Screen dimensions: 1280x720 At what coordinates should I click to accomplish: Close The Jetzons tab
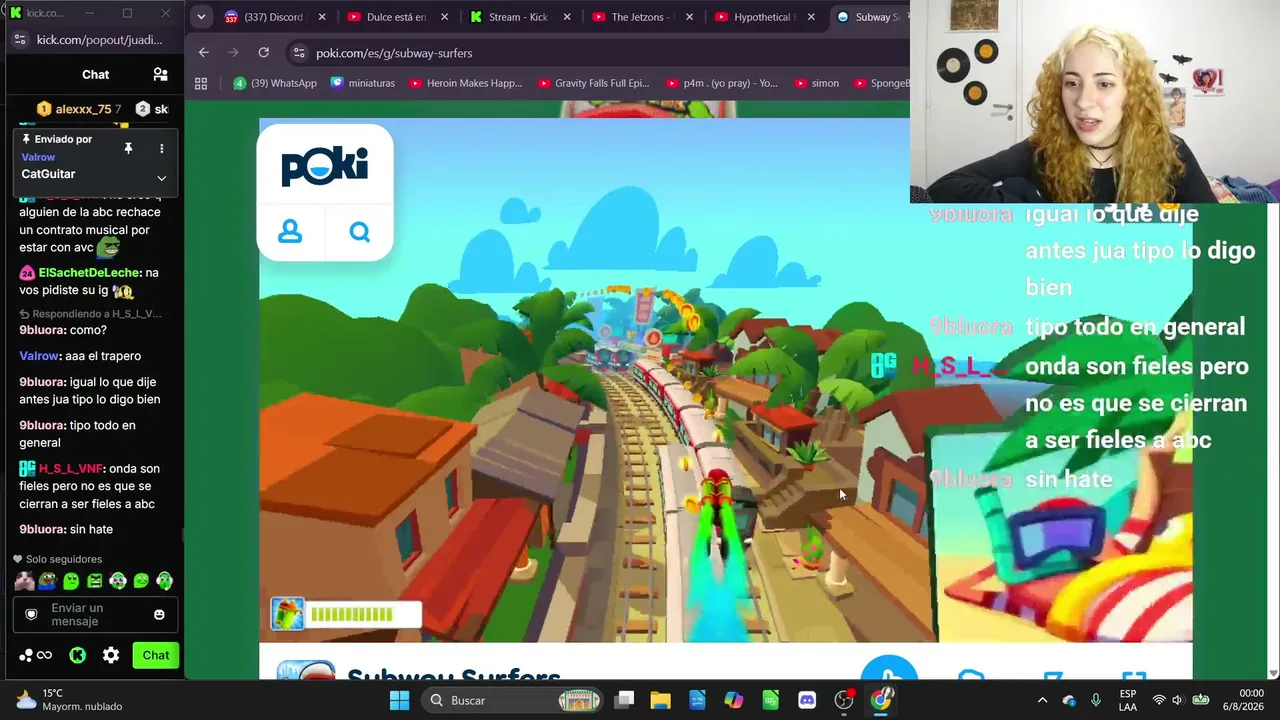pyautogui.click(x=689, y=17)
